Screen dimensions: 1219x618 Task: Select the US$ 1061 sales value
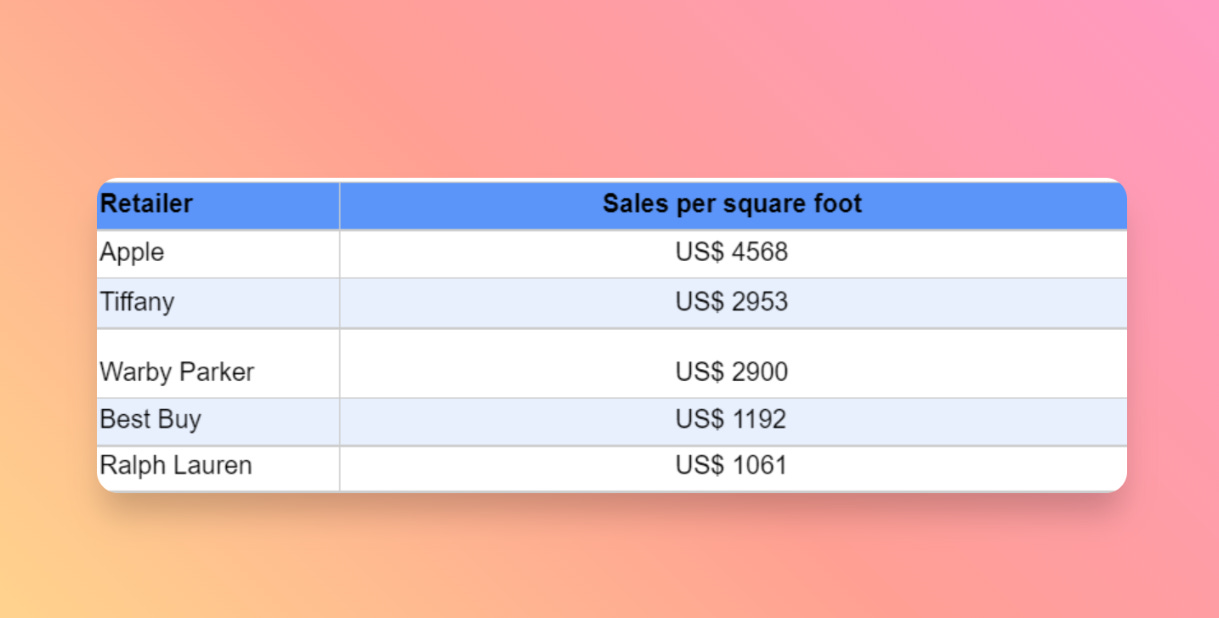(x=731, y=465)
